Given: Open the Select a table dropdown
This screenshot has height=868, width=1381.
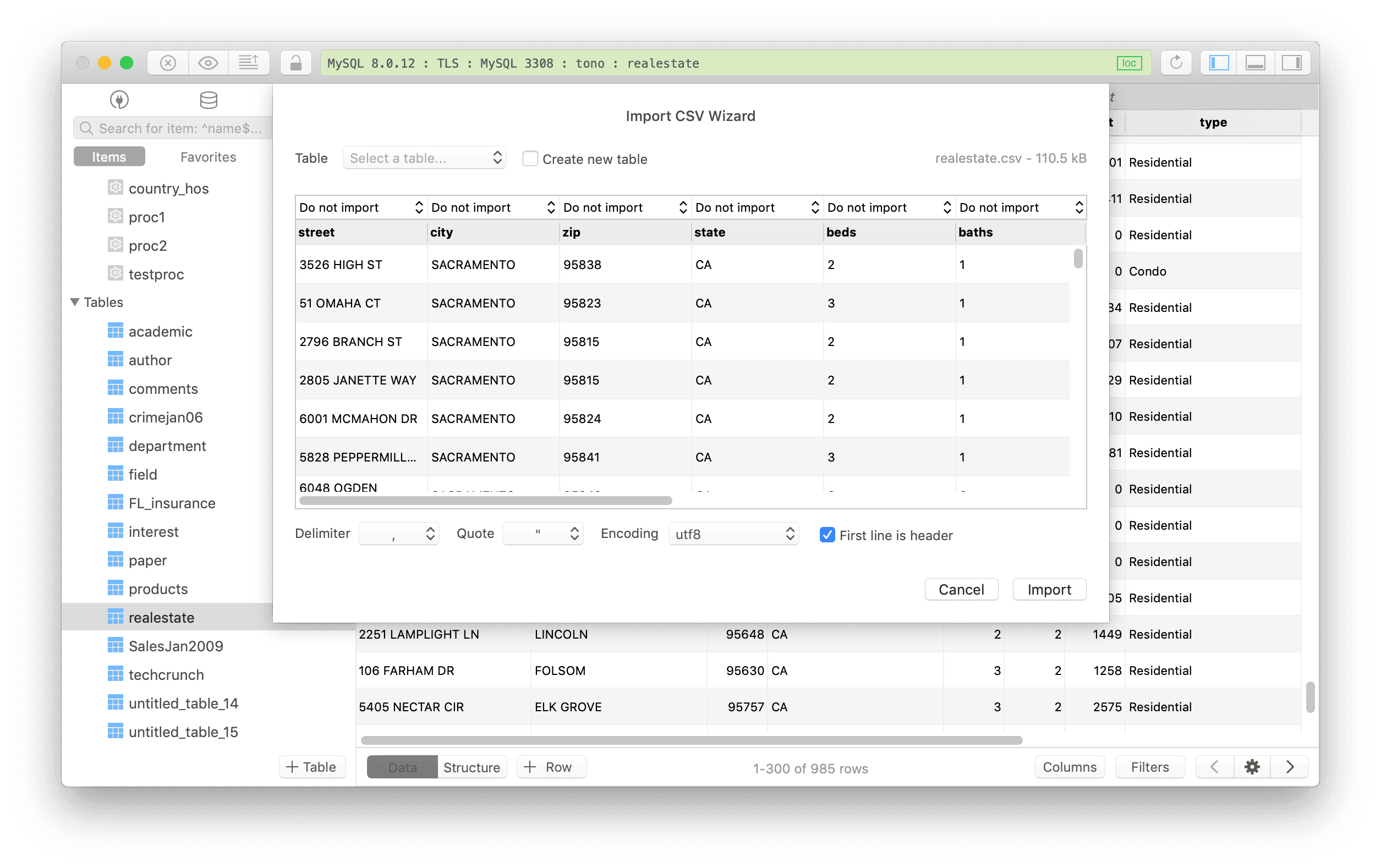Looking at the screenshot, I should tap(424, 158).
